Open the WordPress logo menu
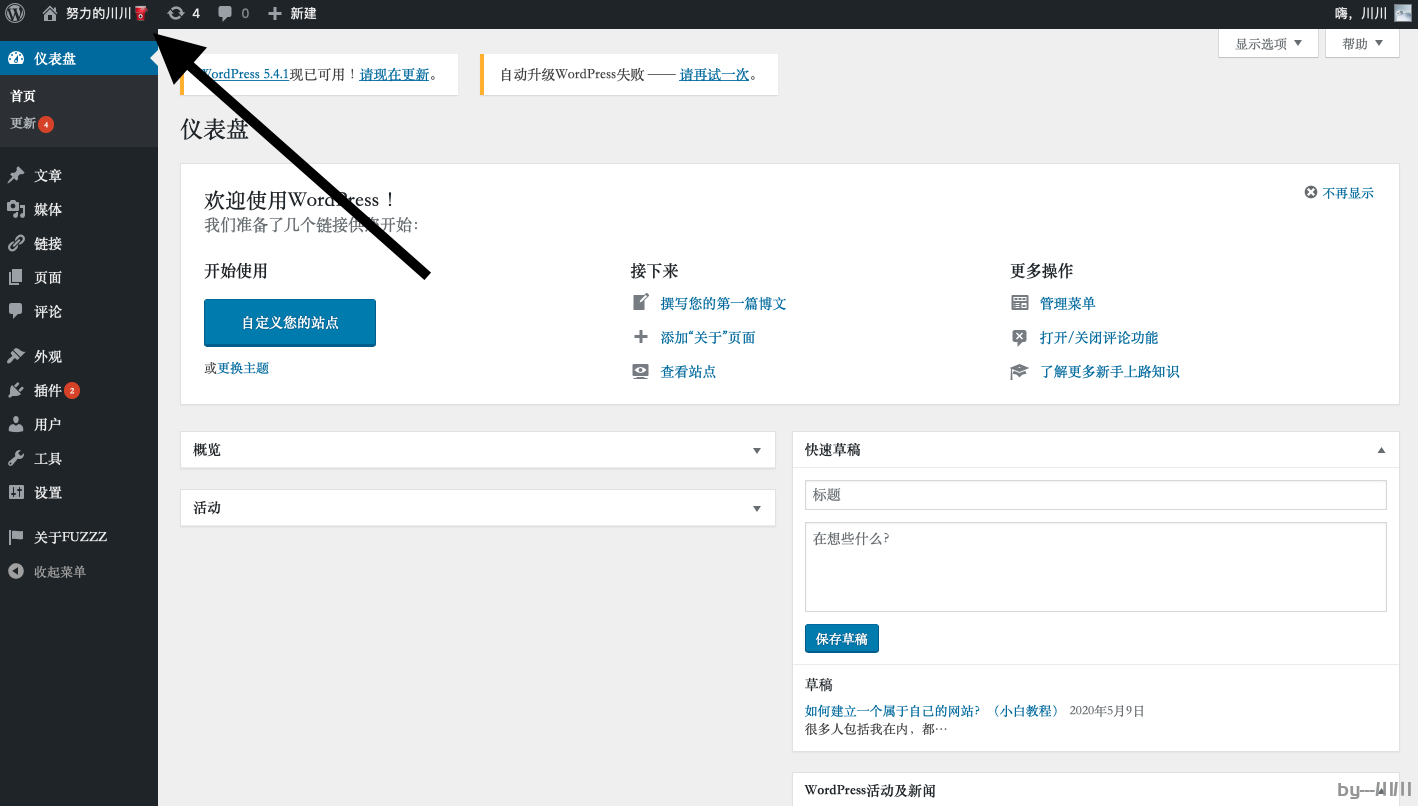 15,13
